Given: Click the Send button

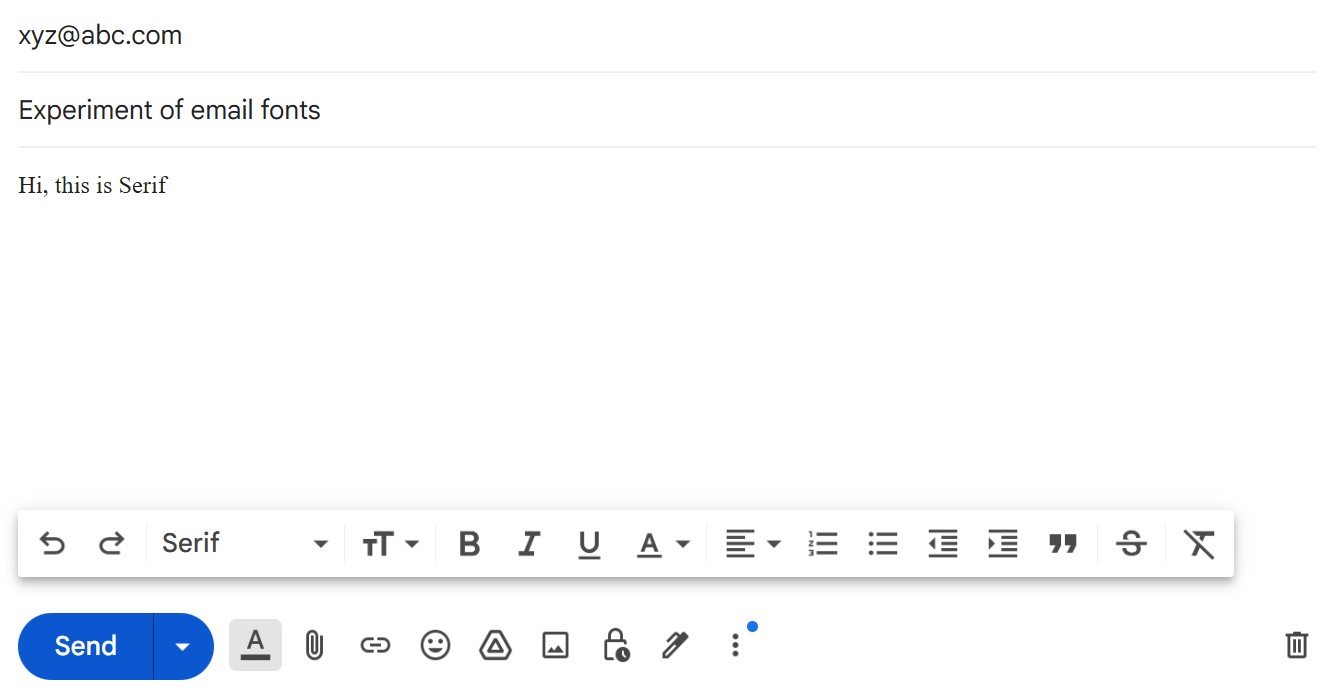Looking at the screenshot, I should [85, 645].
